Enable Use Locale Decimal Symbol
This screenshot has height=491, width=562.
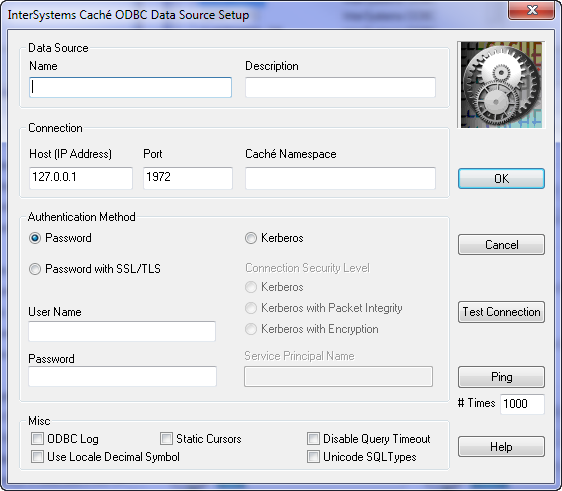[x=37, y=457]
